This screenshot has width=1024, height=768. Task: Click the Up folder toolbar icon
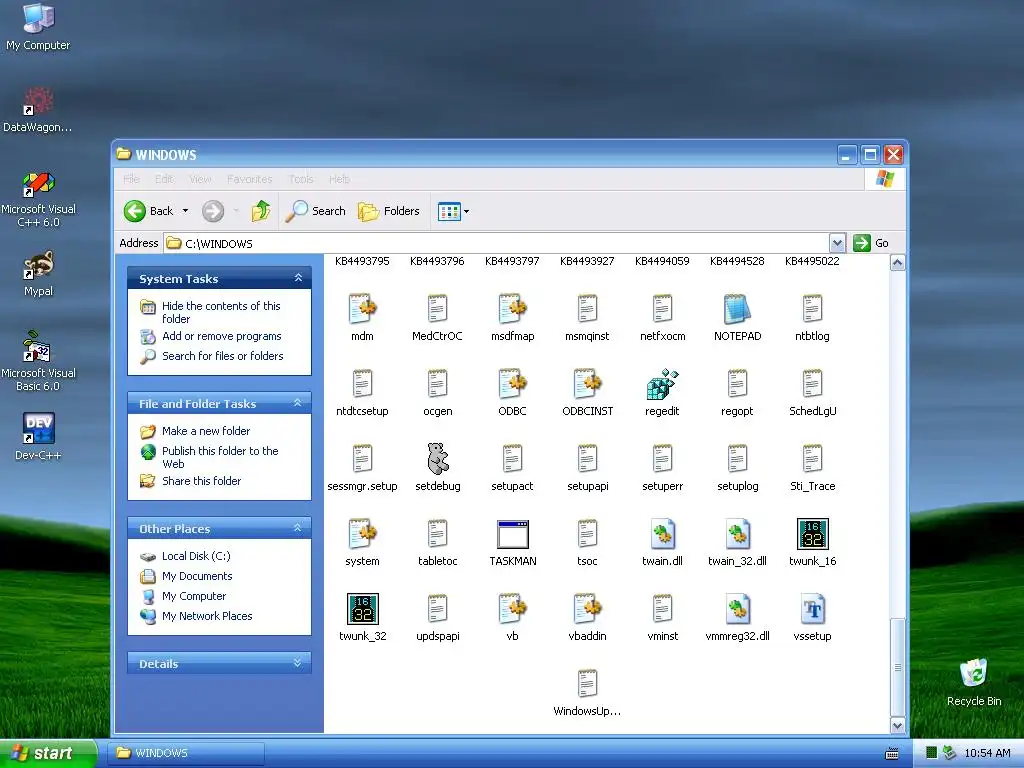(261, 211)
